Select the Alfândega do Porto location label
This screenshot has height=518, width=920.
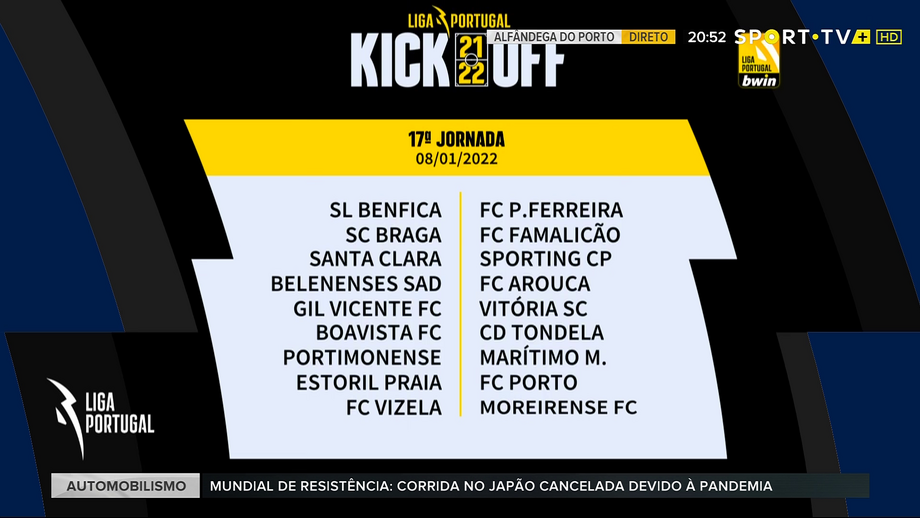click(556, 37)
